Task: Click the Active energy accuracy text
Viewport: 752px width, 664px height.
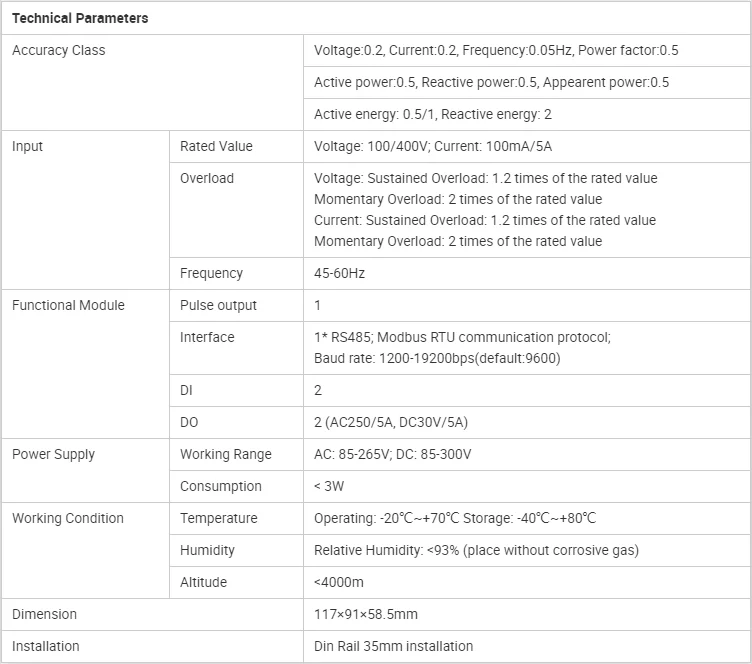Action: pyautogui.click(x=432, y=114)
